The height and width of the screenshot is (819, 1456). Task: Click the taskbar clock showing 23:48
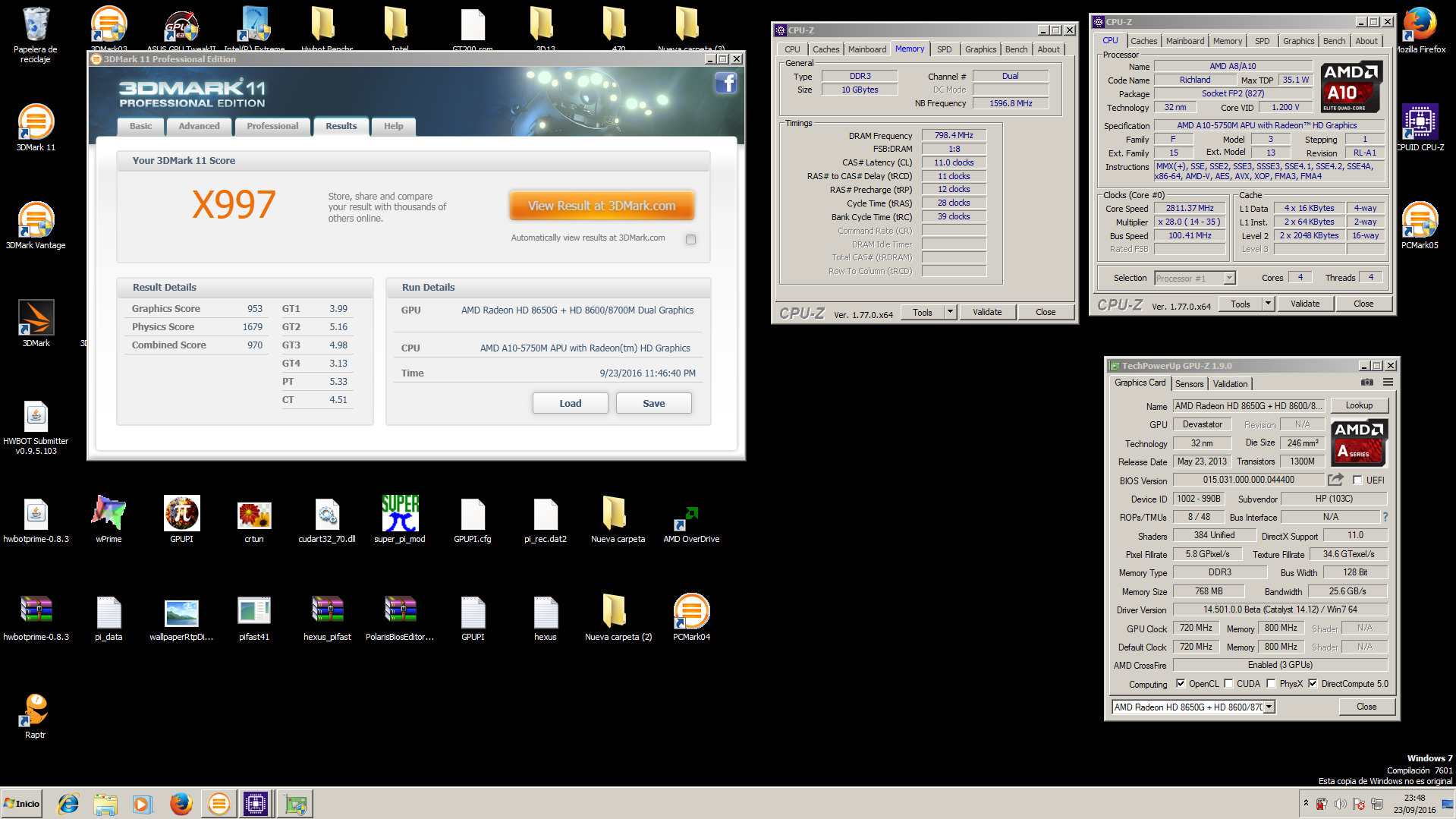(1414, 804)
